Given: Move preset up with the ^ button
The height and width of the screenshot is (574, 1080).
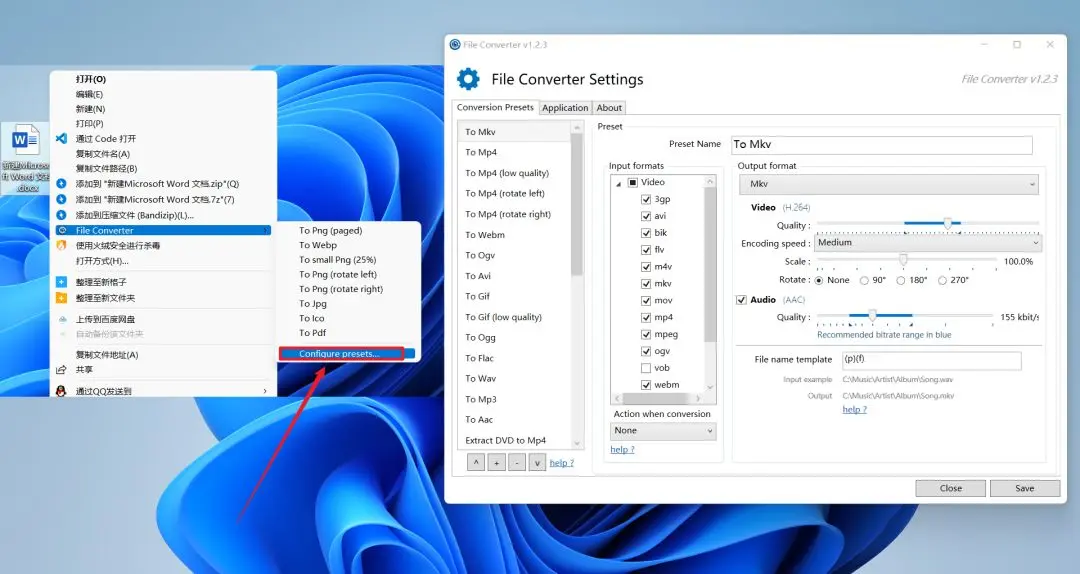Looking at the screenshot, I should coord(475,462).
